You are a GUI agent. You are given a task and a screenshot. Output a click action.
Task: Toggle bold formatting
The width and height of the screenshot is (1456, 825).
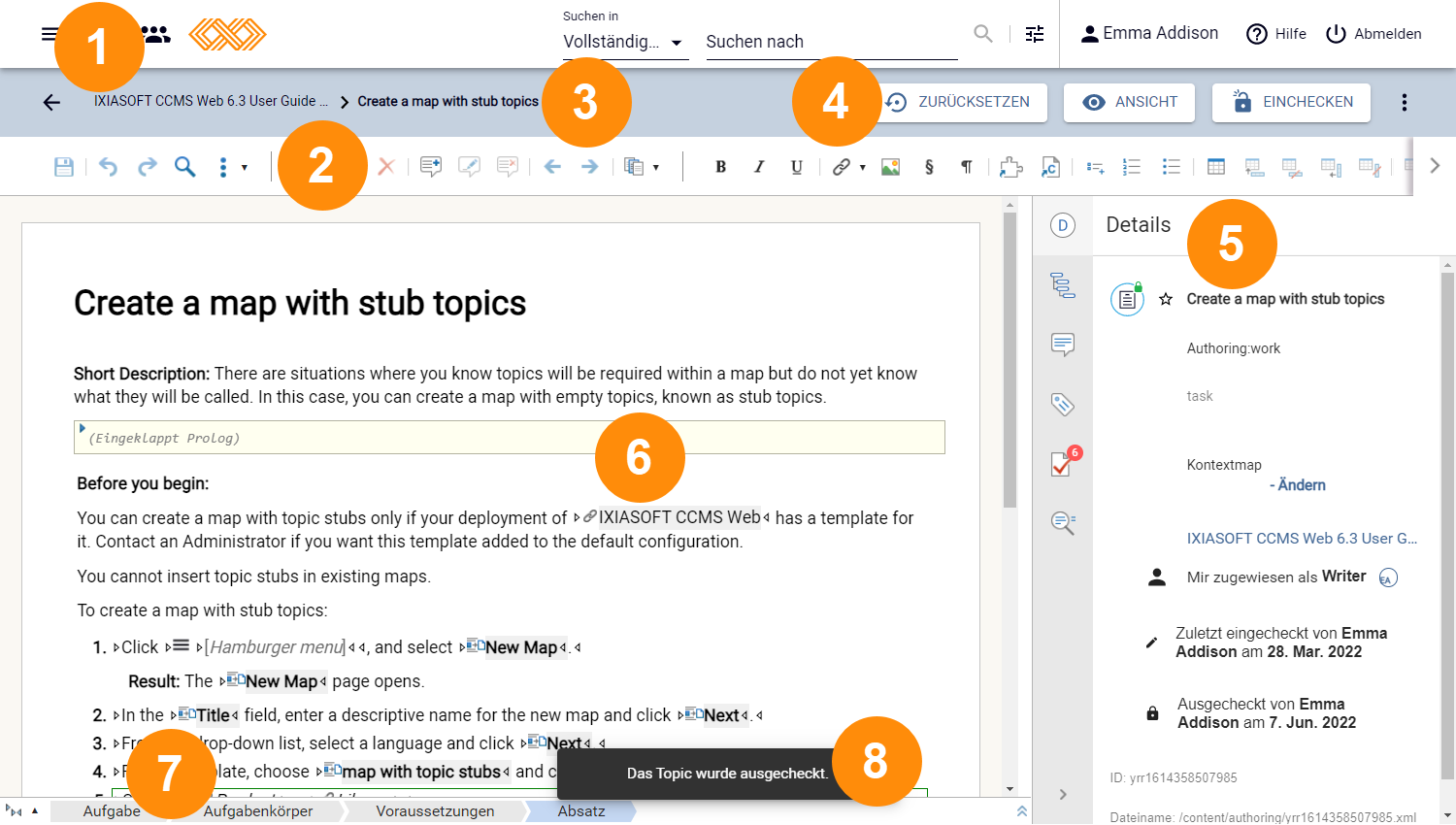[x=720, y=167]
